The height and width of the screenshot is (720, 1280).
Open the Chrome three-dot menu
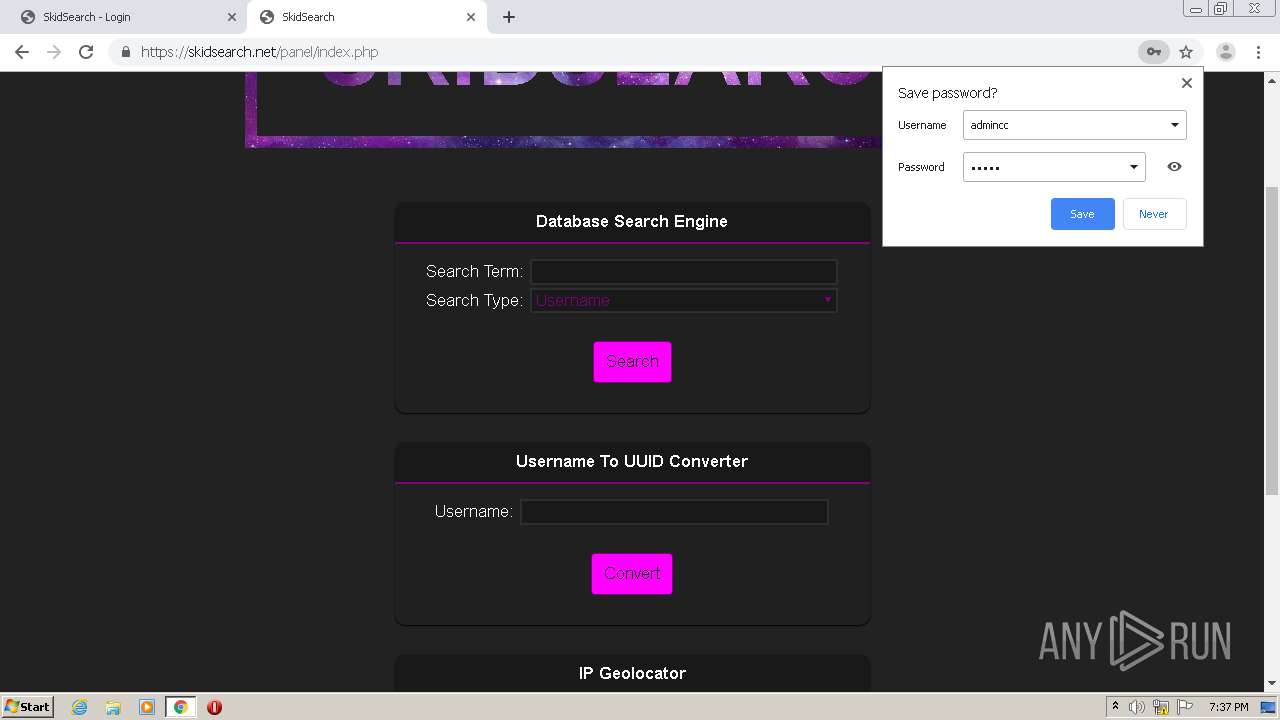pyautogui.click(x=1259, y=52)
